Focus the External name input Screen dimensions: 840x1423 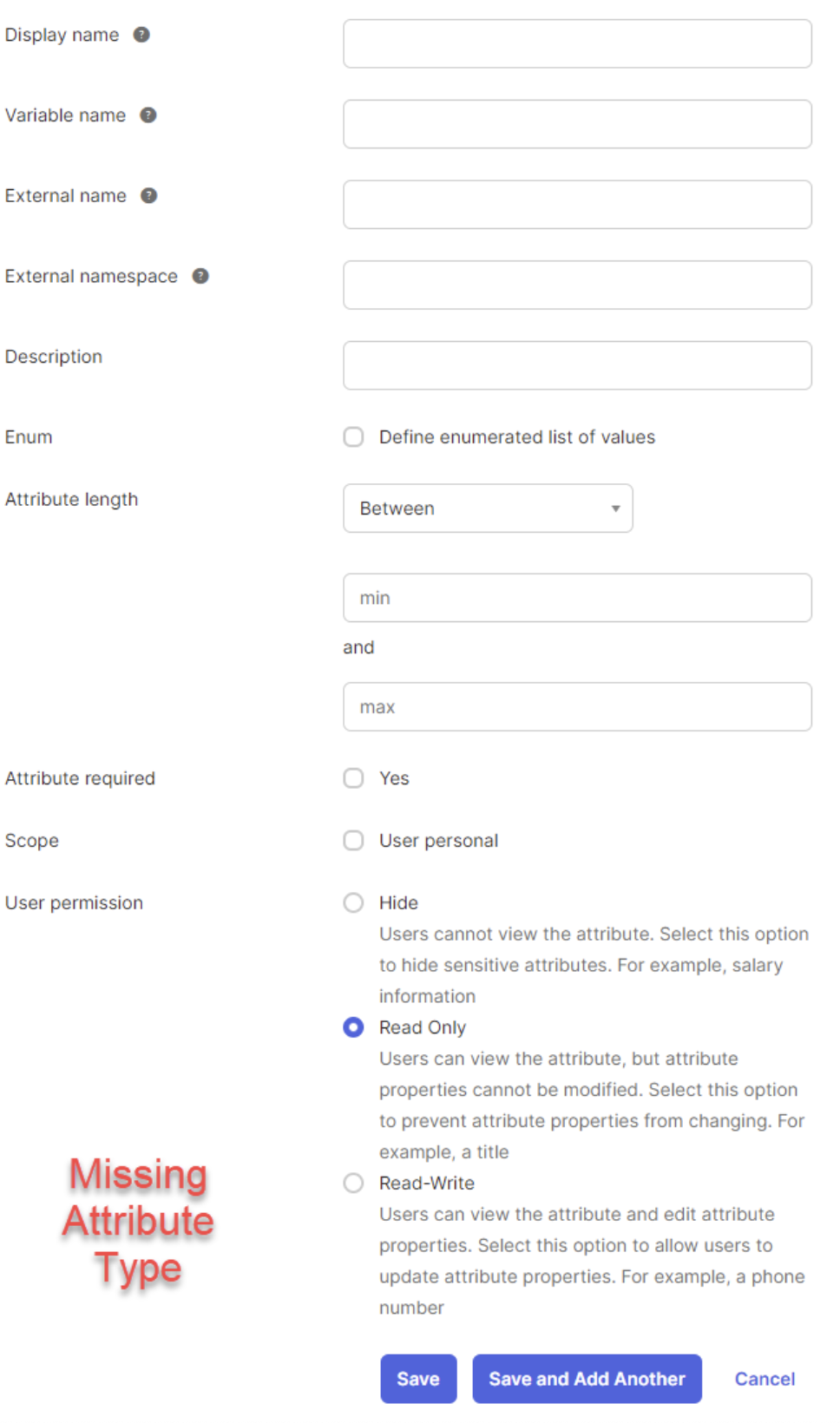click(x=577, y=205)
